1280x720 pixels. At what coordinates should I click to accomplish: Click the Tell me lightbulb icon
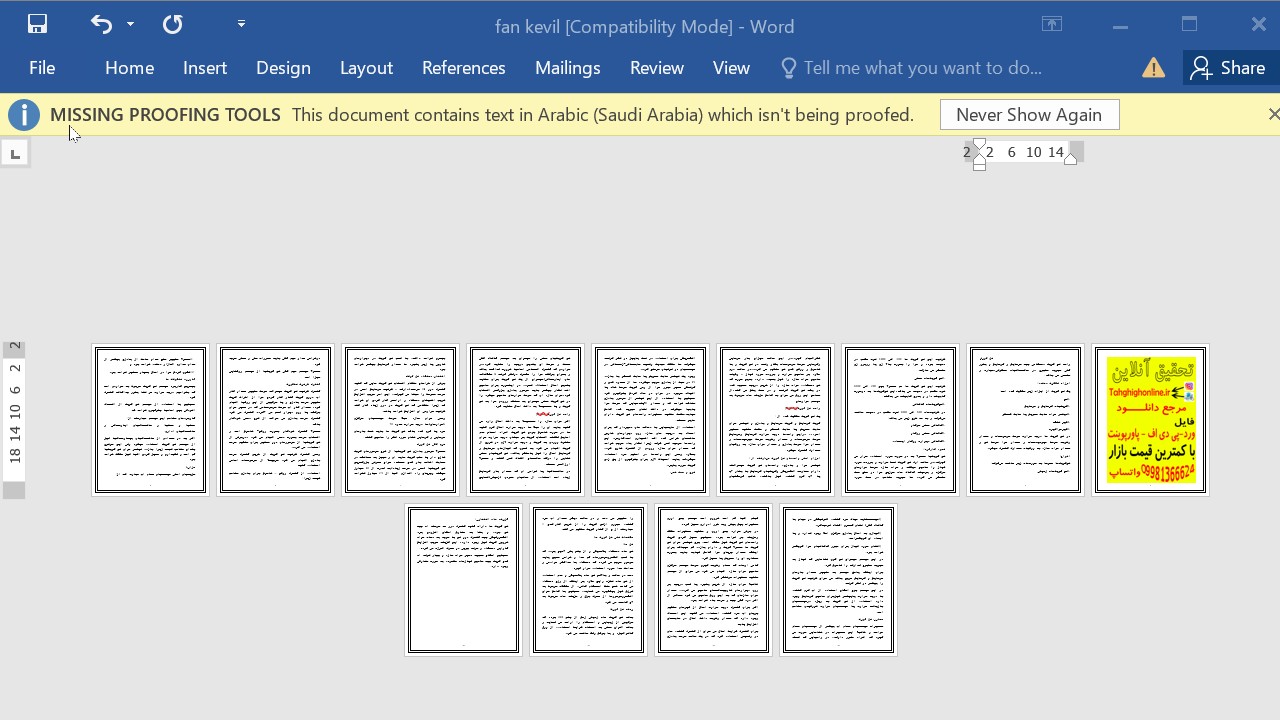coord(788,68)
